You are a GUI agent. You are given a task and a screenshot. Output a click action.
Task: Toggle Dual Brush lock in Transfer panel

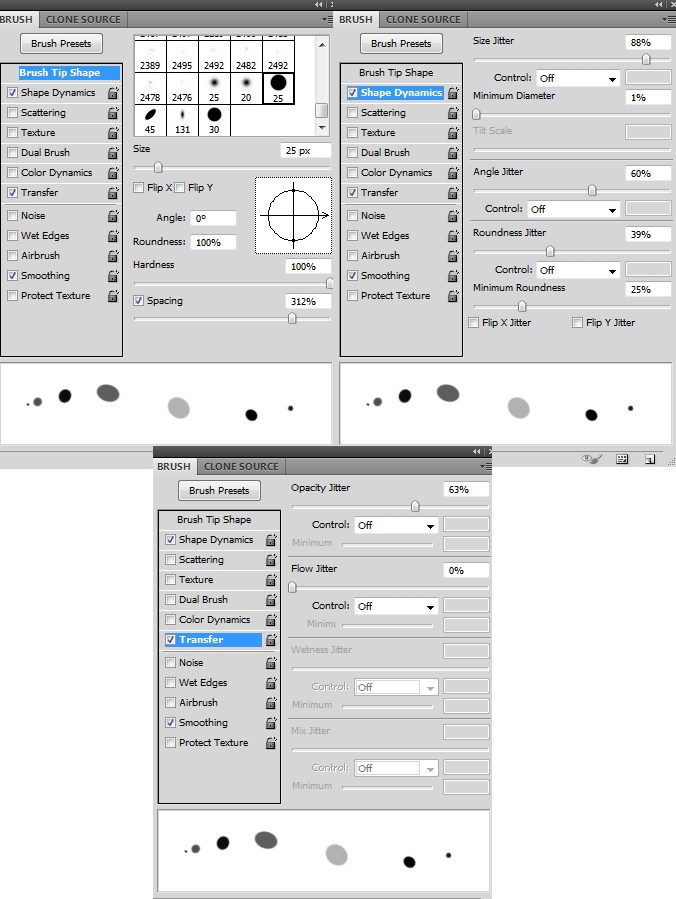click(x=271, y=600)
